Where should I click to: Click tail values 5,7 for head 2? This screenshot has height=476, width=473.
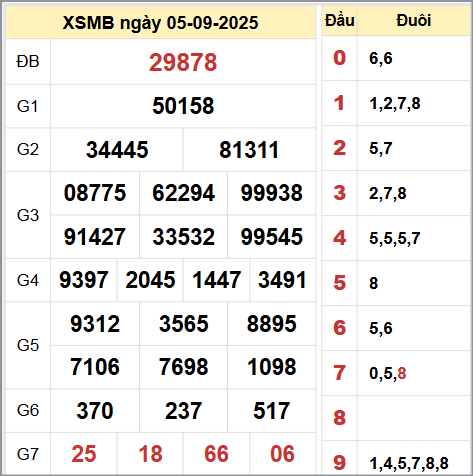point(381,148)
